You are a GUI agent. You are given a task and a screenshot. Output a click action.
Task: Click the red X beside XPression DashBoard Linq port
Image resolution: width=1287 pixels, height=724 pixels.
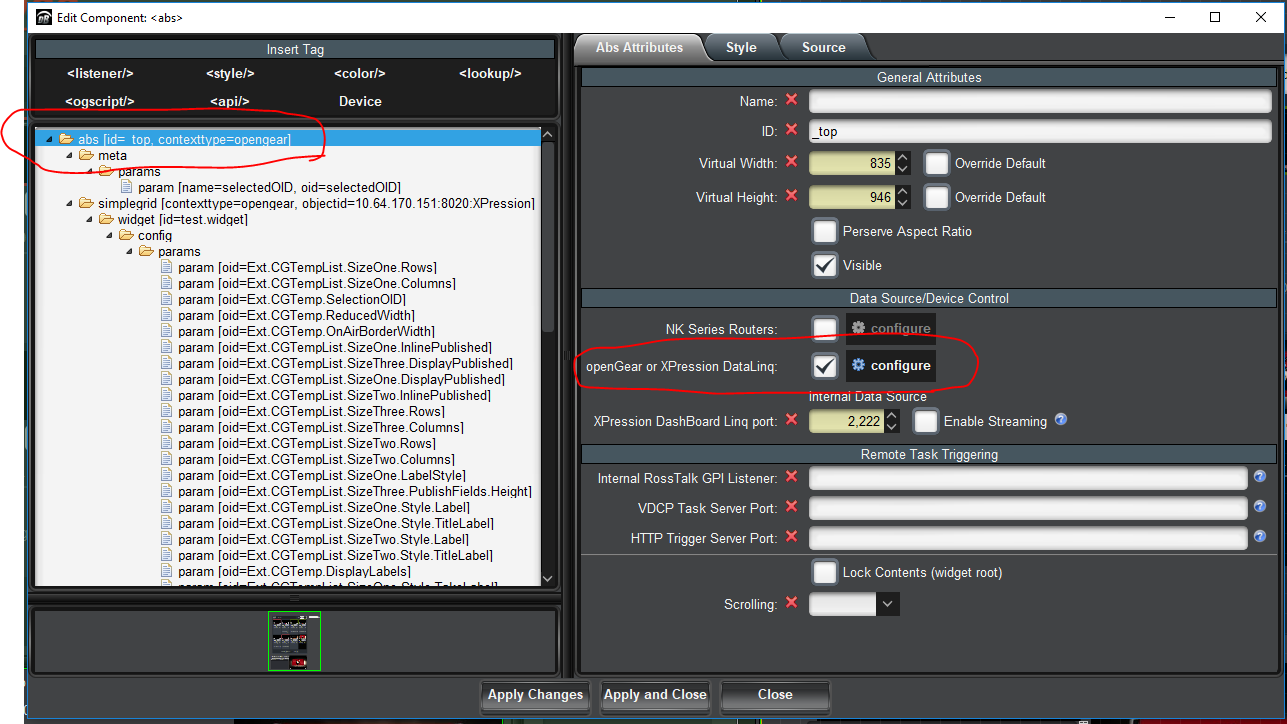pos(792,420)
